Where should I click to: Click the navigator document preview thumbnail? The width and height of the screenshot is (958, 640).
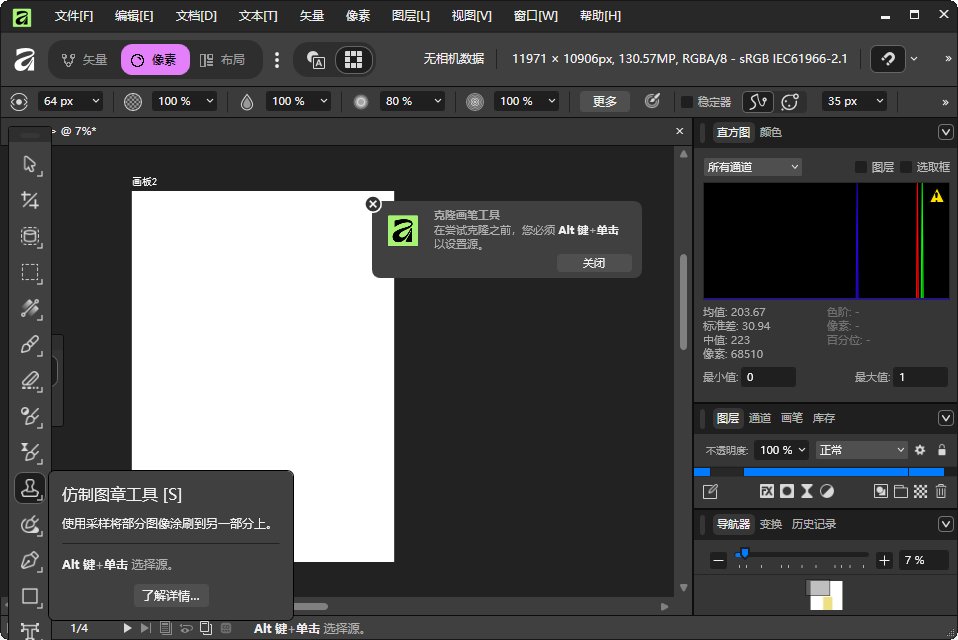[x=824, y=595]
